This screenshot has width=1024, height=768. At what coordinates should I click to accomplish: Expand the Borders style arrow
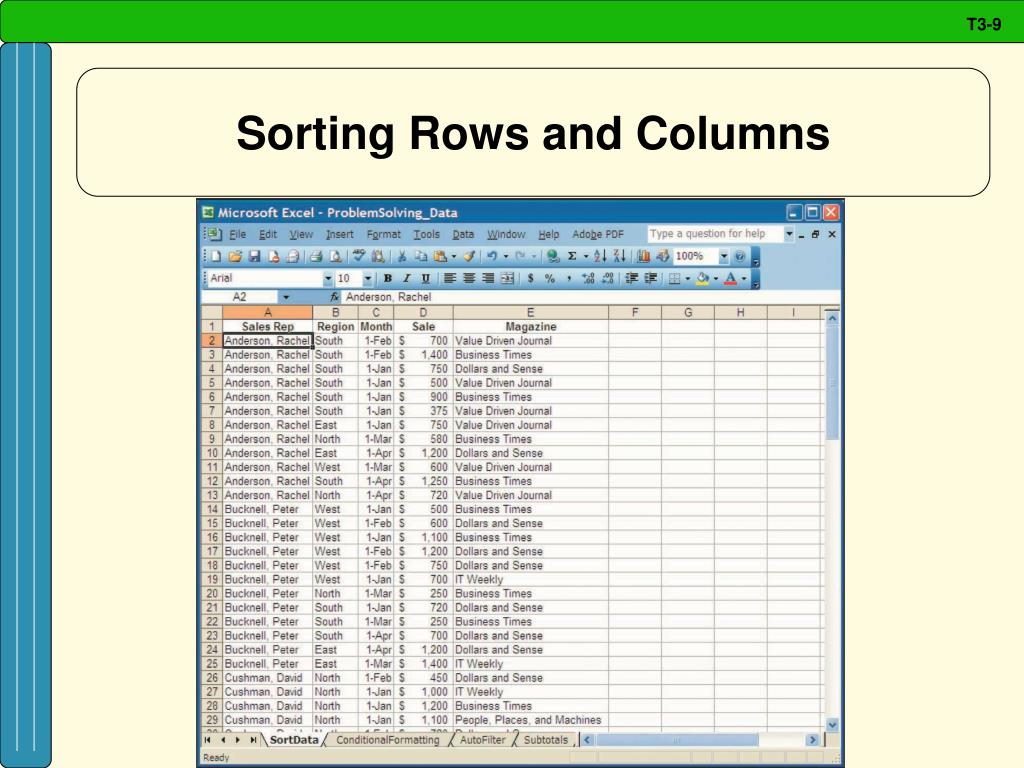pyautogui.click(x=688, y=279)
